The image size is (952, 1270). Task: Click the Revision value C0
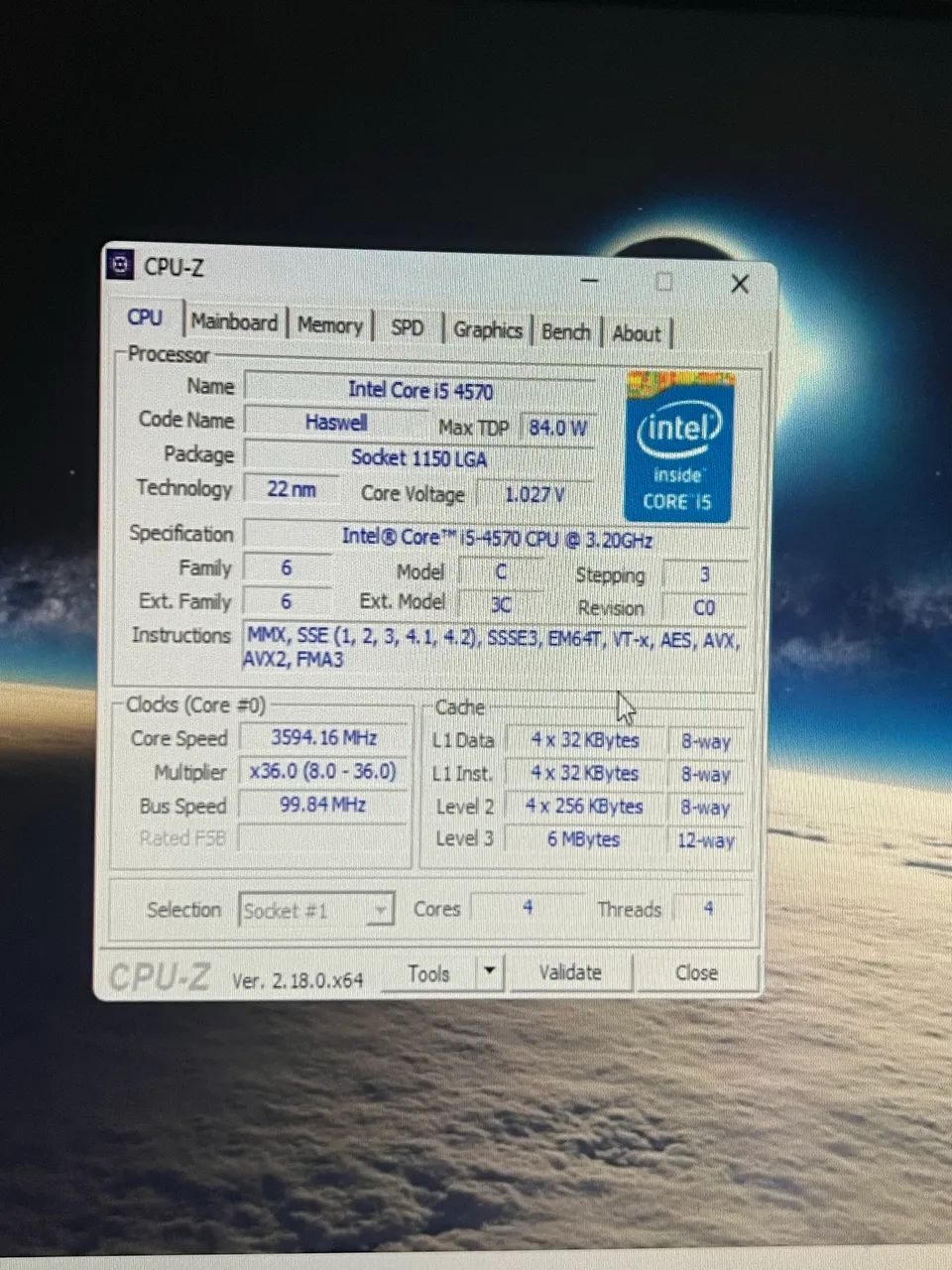(704, 607)
